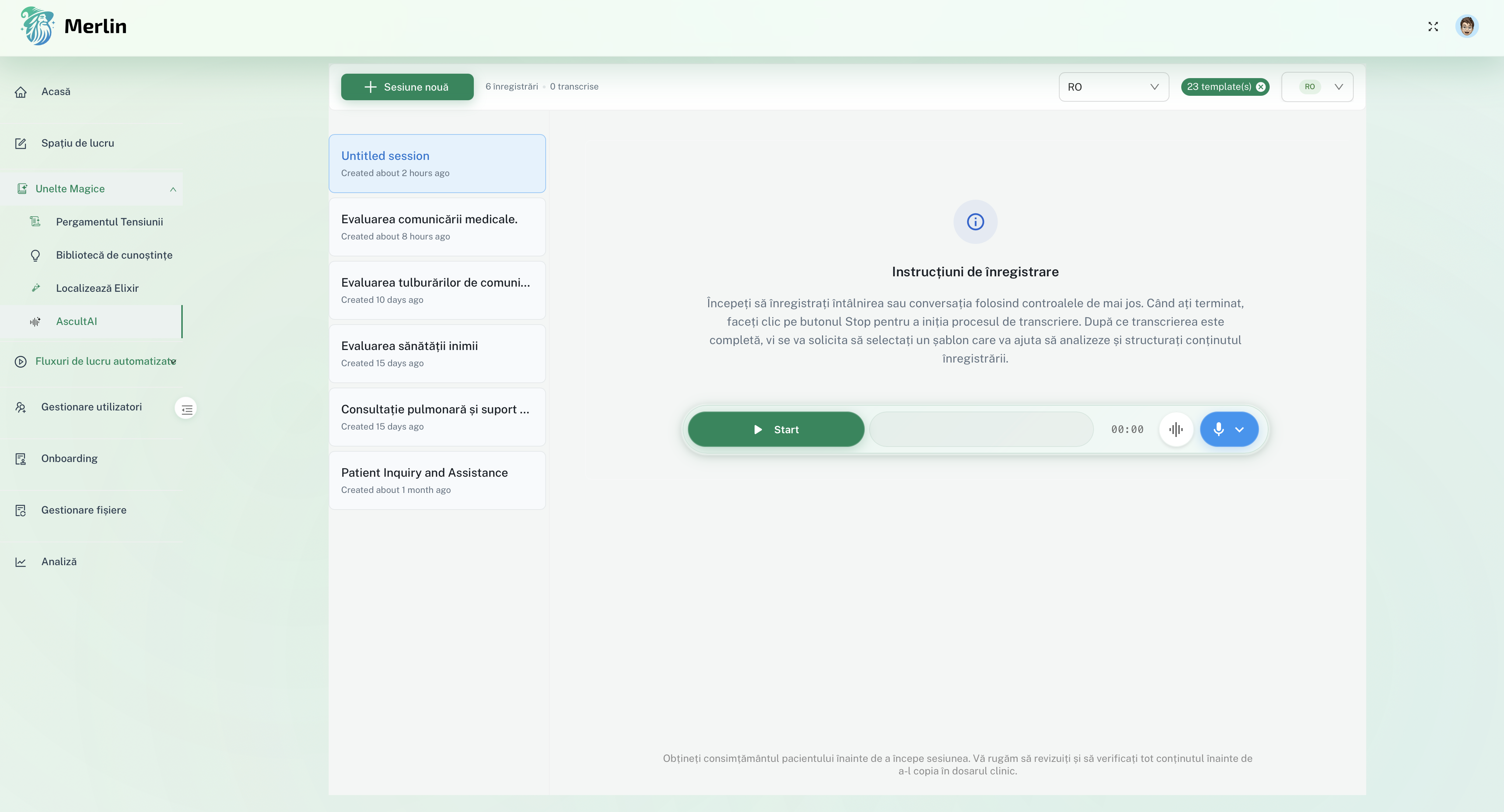
Task: Remove the 23 template(s) filter tag
Action: [x=1261, y=87]
